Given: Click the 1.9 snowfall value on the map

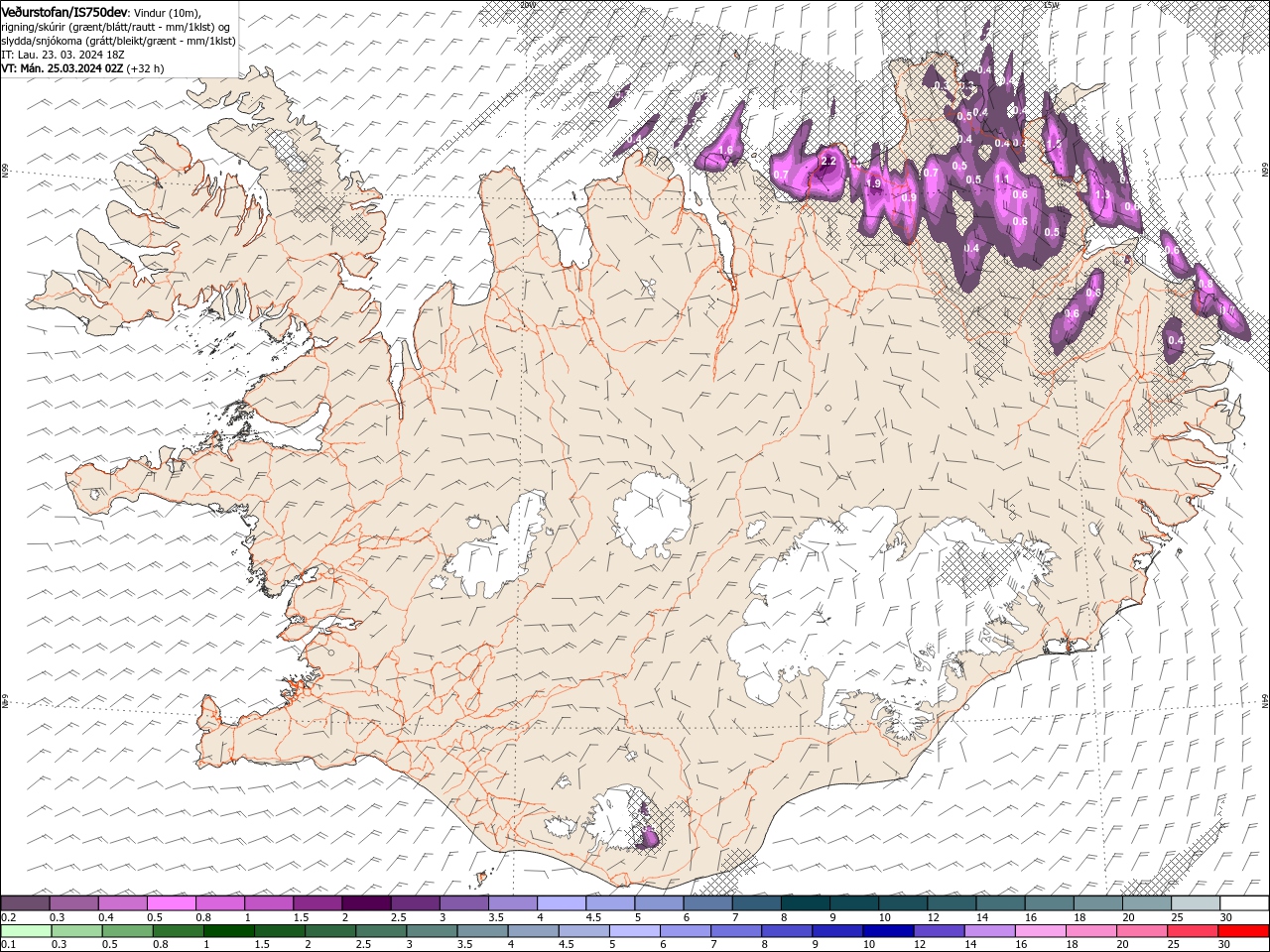Looking at the screenshot, I should pos(873,183).
